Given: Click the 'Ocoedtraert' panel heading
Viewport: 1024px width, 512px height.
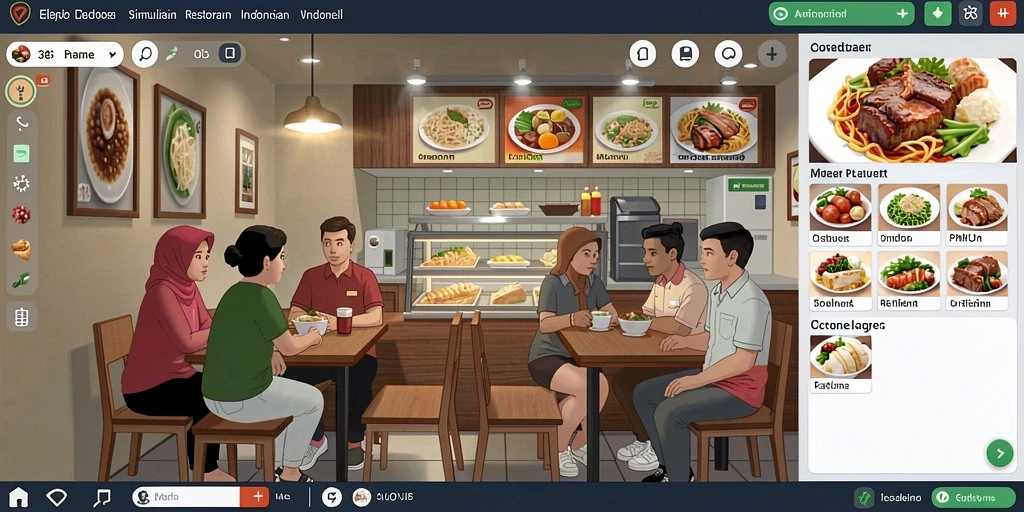Looking at the screenshot, I should (x=840, y=48).
